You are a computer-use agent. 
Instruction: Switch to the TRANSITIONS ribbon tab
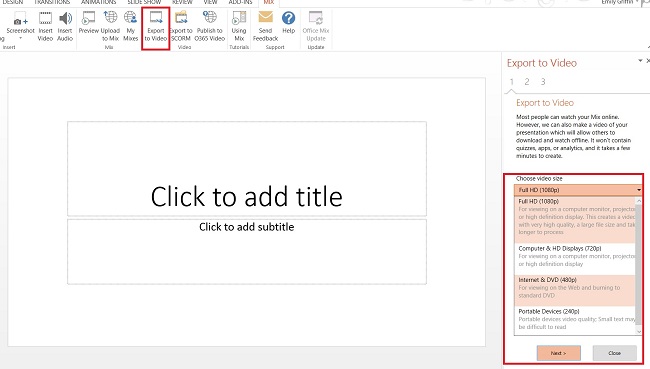click(x=52, y=2)
